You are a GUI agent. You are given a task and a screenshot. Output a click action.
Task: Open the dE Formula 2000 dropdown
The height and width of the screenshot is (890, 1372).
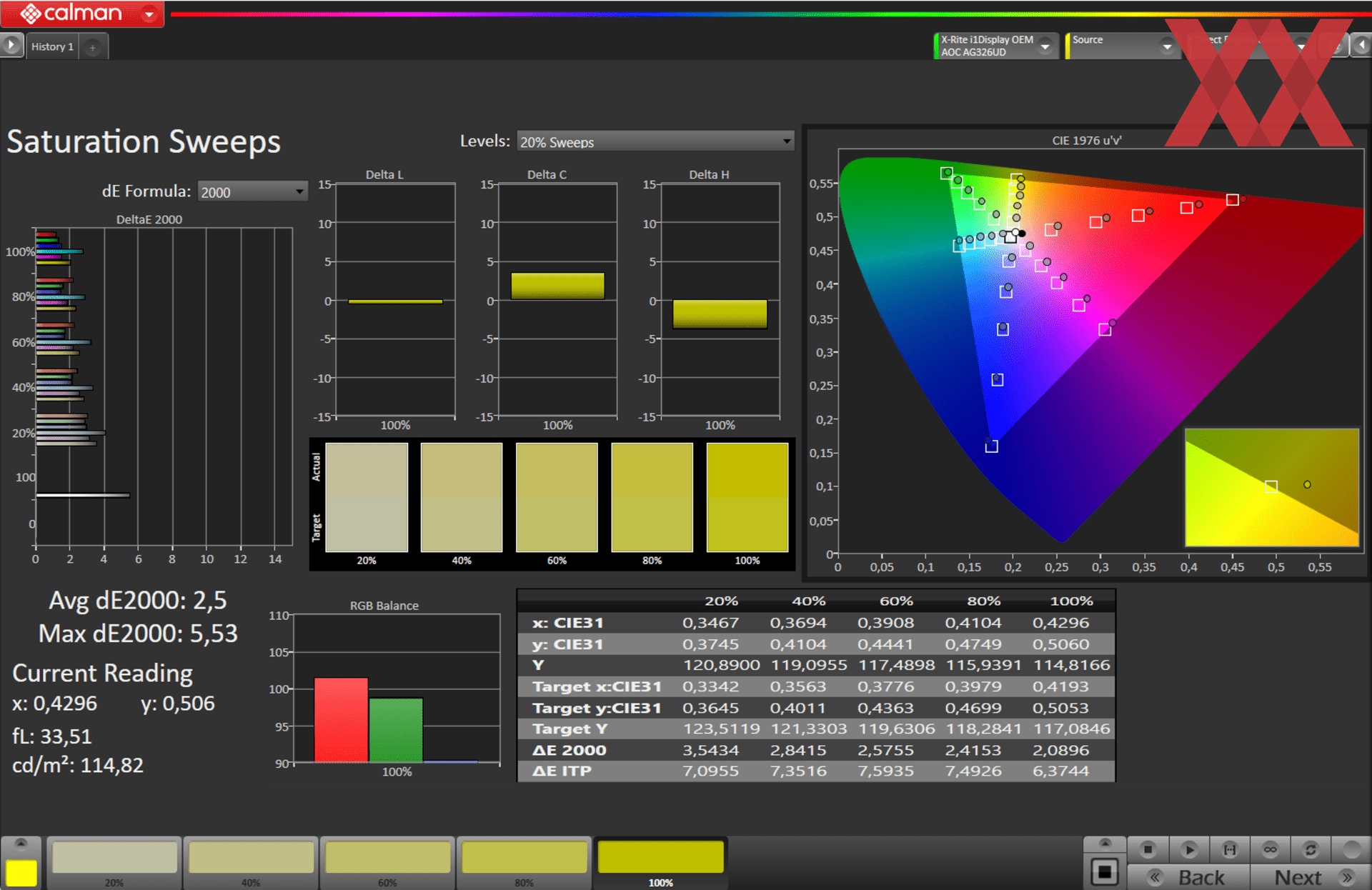(252, 191)
